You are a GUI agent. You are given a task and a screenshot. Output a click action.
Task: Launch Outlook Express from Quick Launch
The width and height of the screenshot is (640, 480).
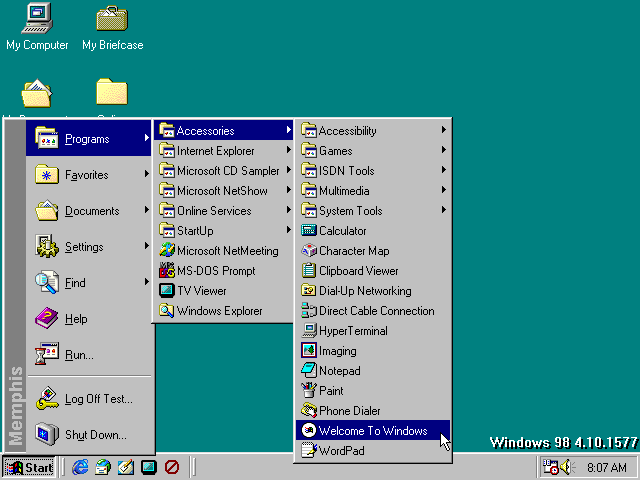103,467
